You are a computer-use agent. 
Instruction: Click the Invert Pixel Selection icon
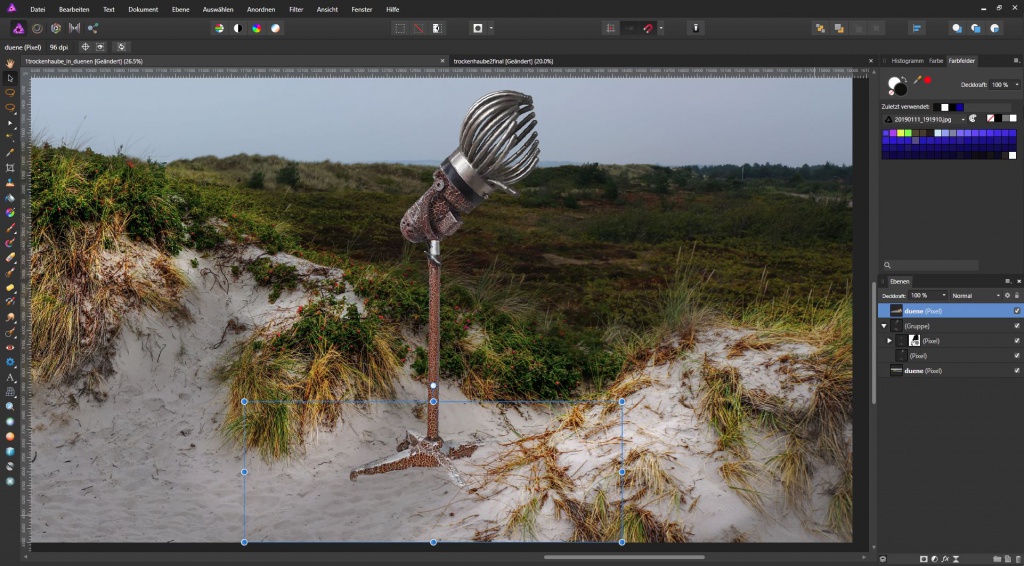[437, 28]
